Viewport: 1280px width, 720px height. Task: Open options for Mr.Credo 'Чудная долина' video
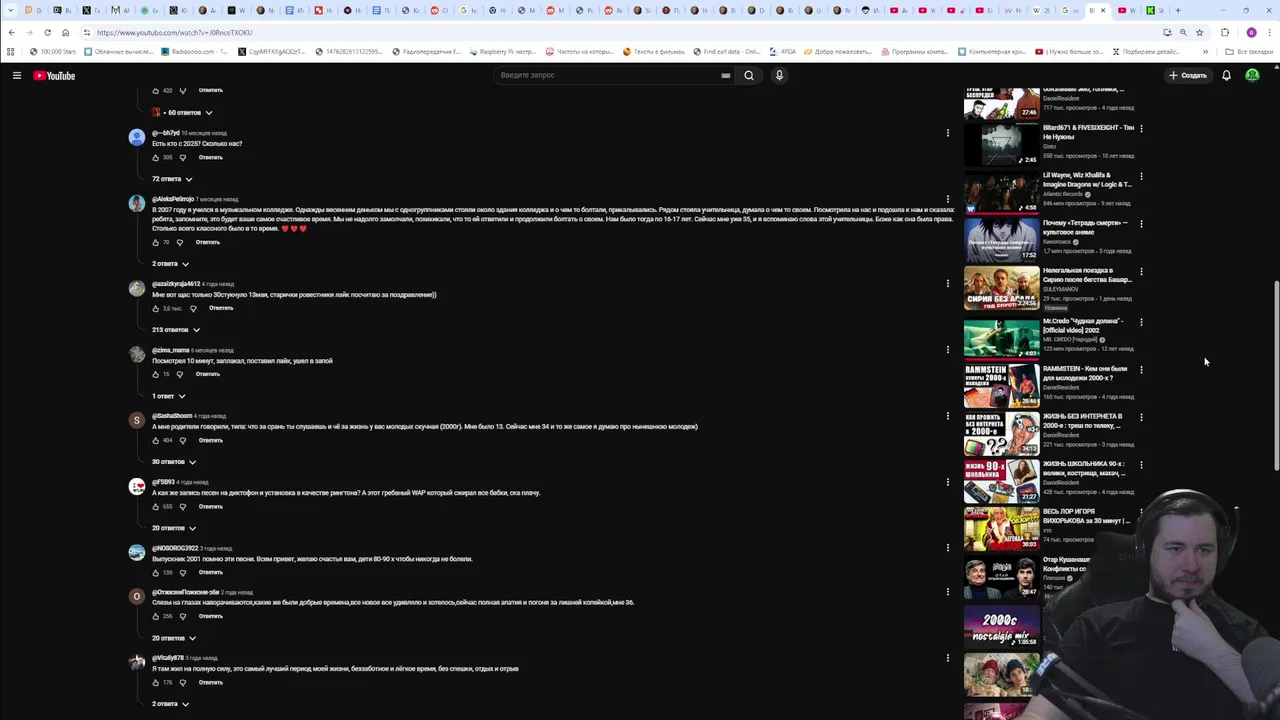click(1141, 322)
